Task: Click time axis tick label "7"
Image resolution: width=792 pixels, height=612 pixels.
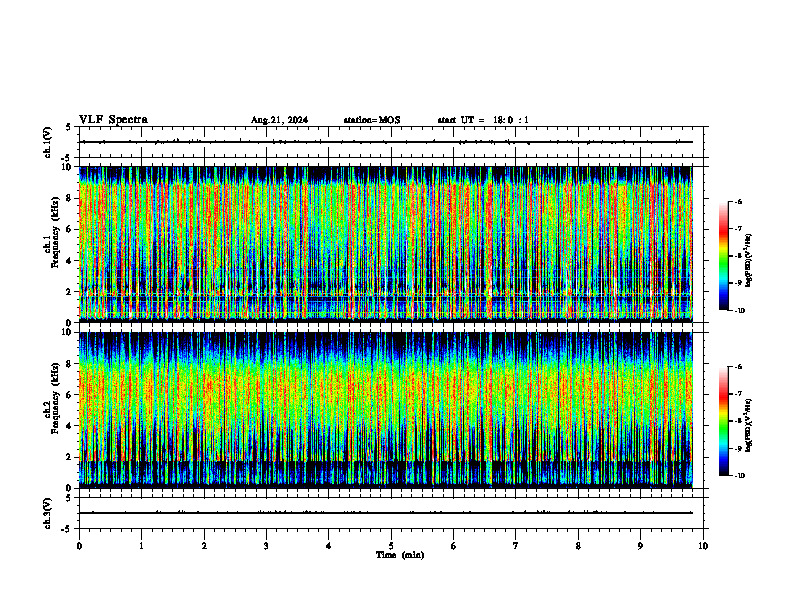Action: click(x=516, y=546)
